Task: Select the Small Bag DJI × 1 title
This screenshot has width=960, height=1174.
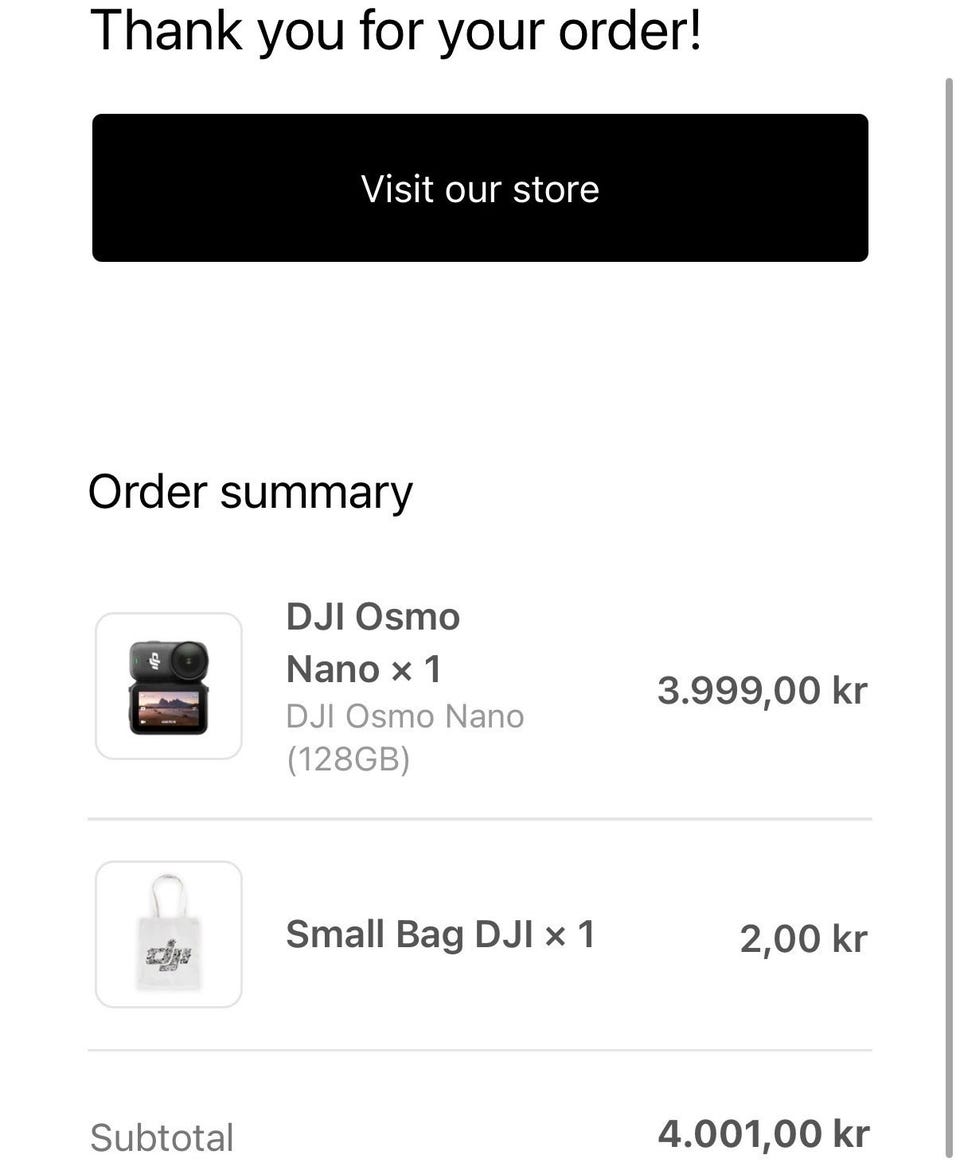Action: [440, 934]
